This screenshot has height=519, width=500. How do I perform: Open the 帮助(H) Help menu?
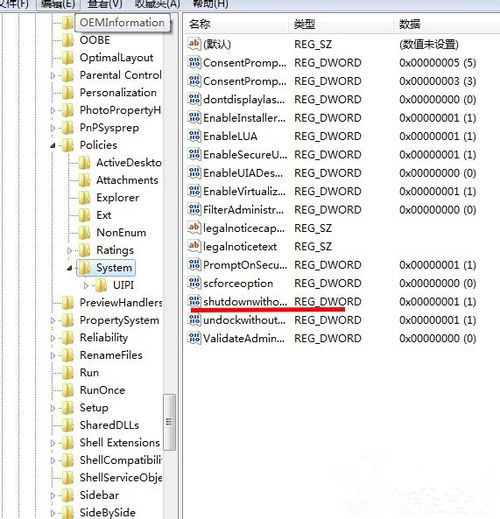tap(211, 4)
